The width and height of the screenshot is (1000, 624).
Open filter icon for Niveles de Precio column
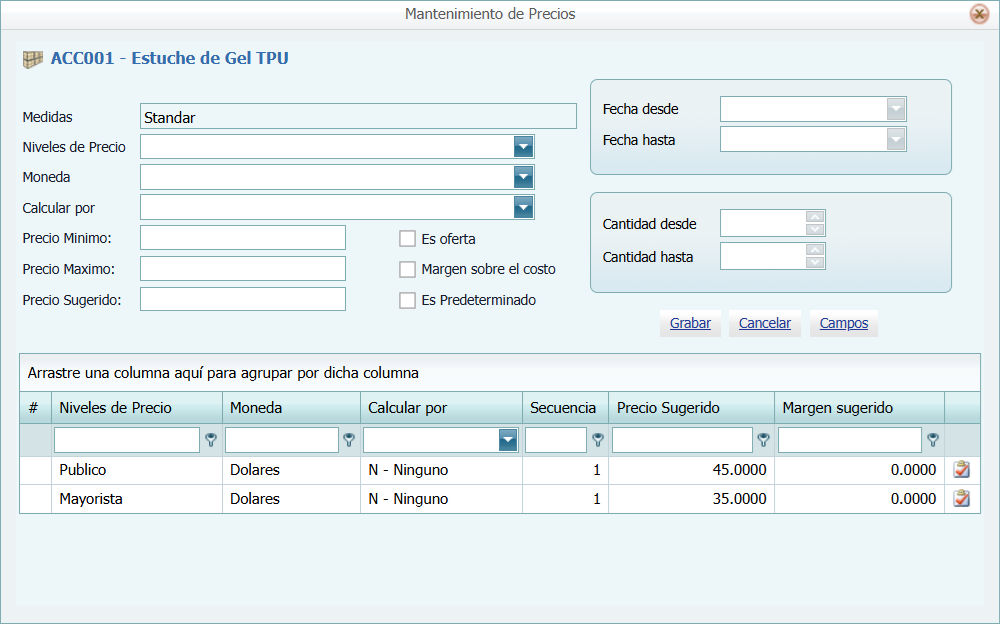click(x=211, y=440)
